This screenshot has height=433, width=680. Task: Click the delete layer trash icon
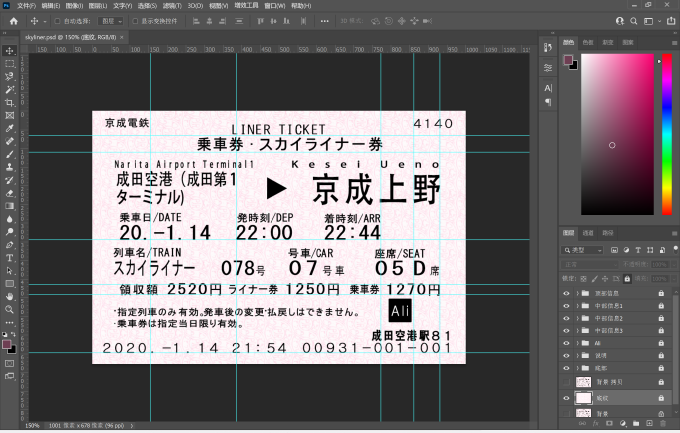point(662,423)
